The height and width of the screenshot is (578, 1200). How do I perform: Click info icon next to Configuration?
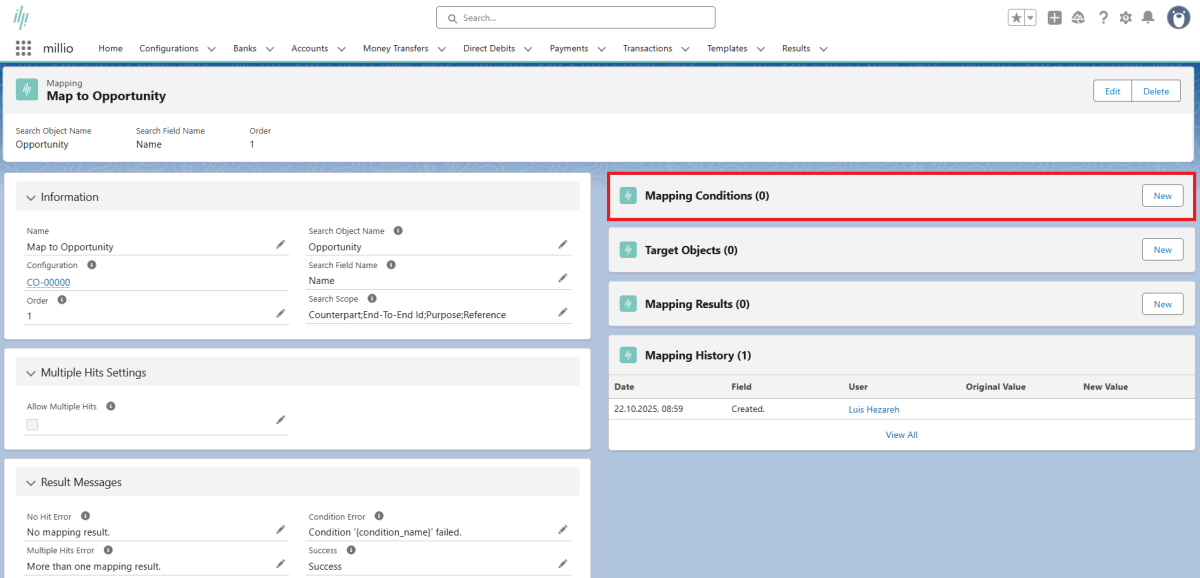click(92, 265)
